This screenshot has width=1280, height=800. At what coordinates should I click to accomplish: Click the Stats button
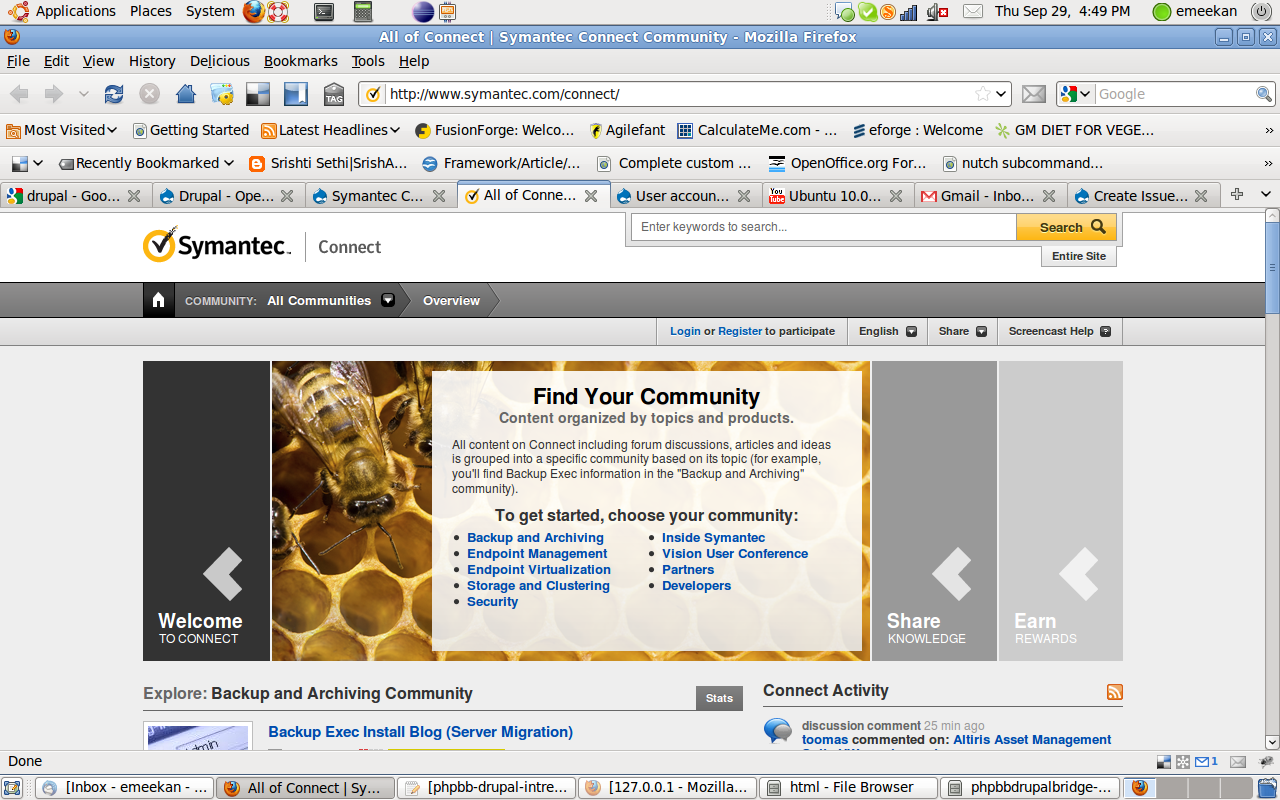pyautogui.click(x=719, y=698)
